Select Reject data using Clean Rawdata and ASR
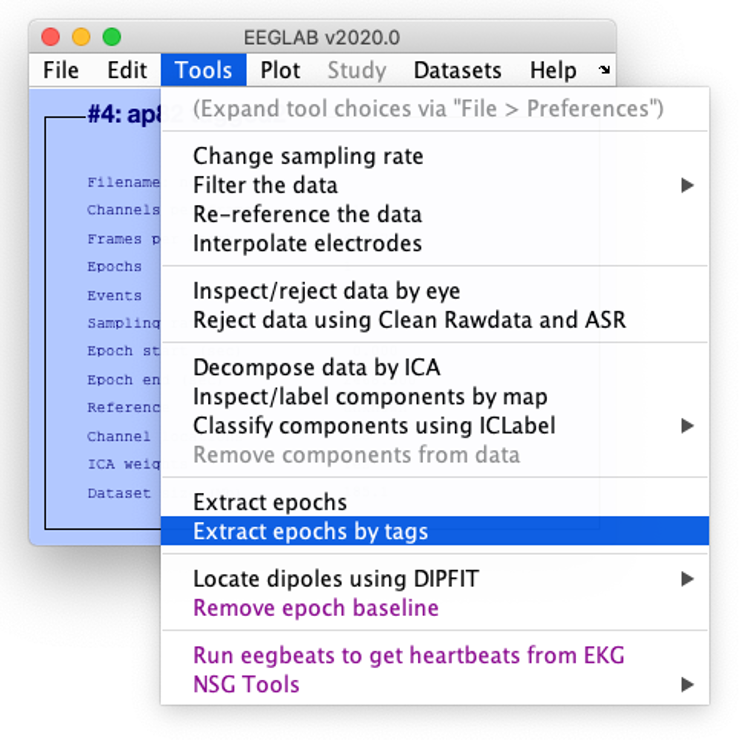Screen dimensions: 752x750 (x=409, y=321)
